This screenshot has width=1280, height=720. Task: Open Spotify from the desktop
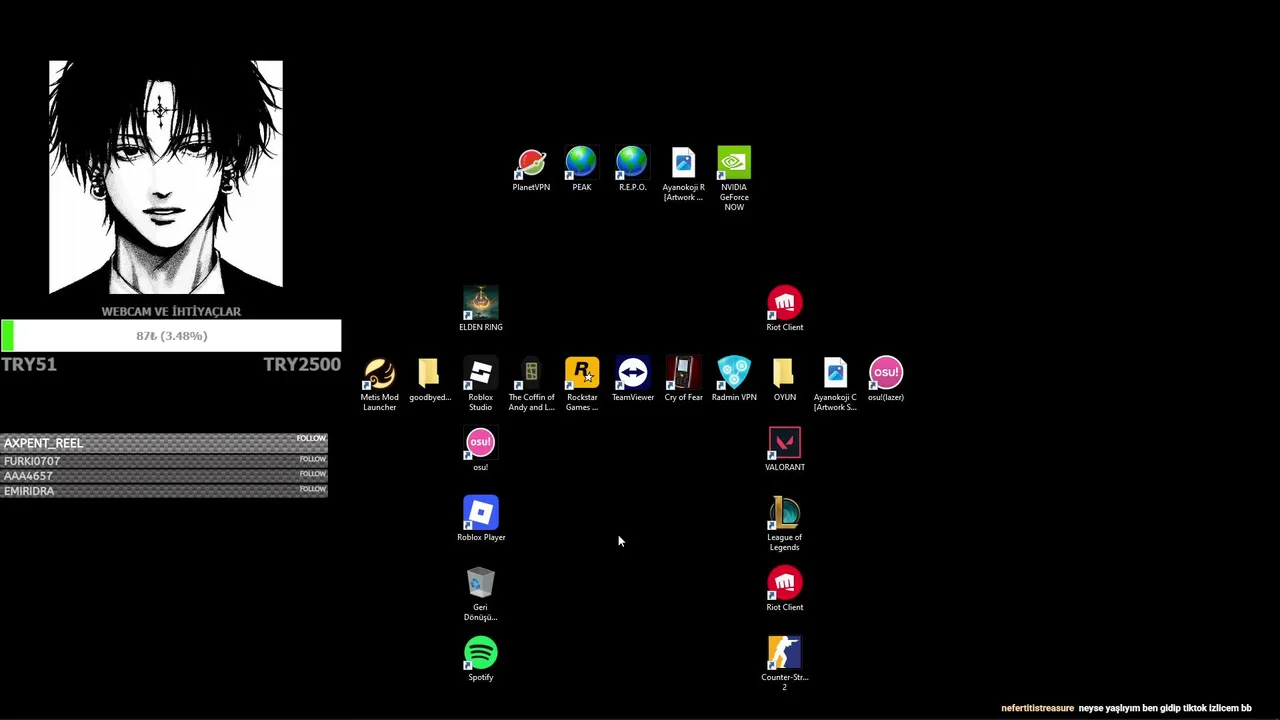481,659
